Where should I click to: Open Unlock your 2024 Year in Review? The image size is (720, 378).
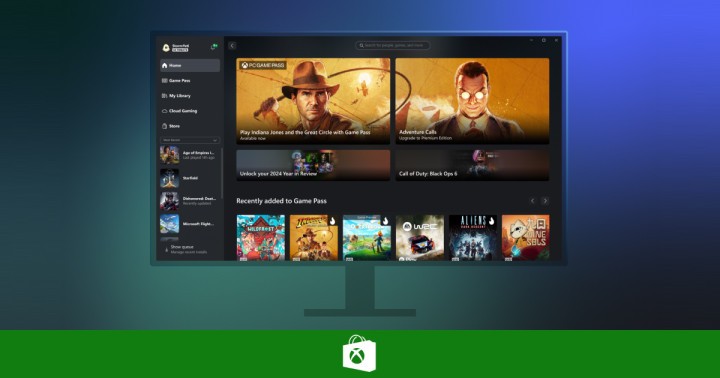[x=313, y=165]
